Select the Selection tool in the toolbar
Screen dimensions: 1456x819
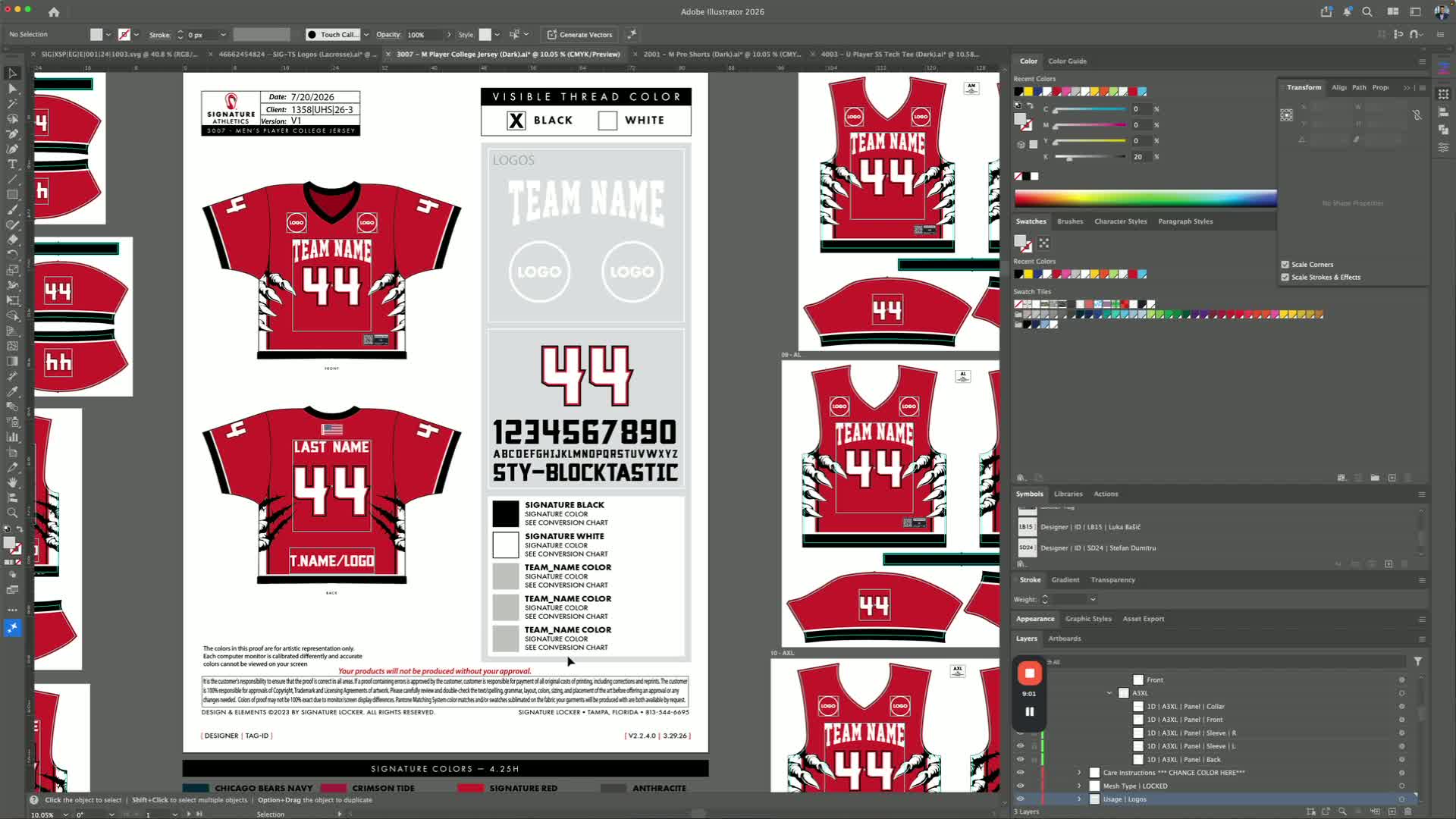(x=12, y=74)
